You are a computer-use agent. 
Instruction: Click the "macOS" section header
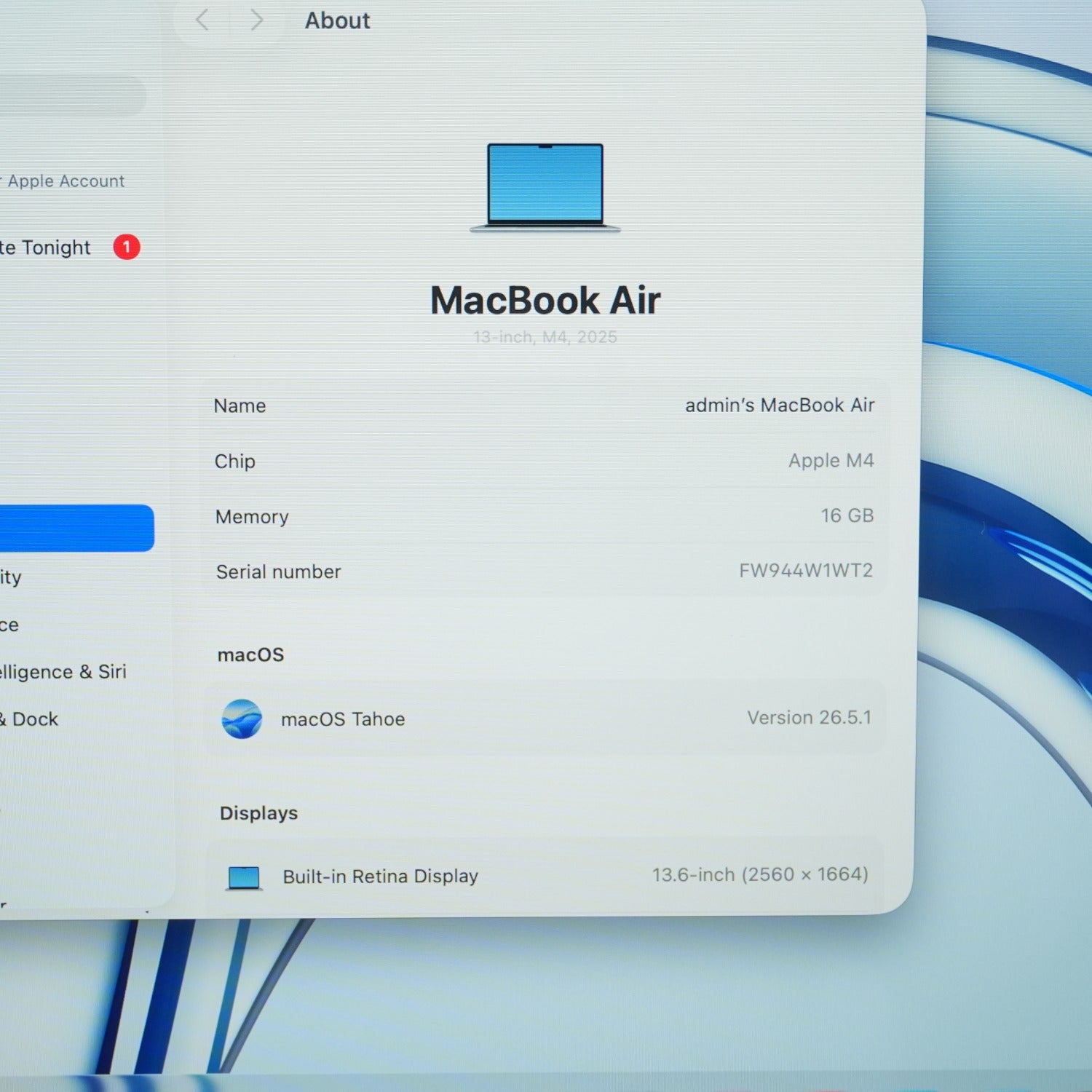click(251, 654)
